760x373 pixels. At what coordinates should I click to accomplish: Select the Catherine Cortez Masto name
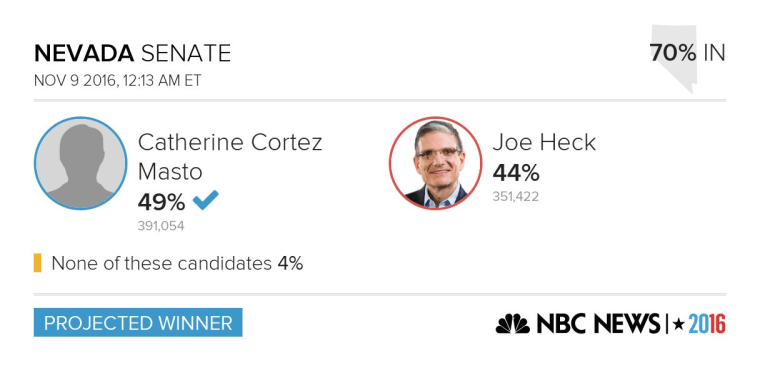(230, 157)
